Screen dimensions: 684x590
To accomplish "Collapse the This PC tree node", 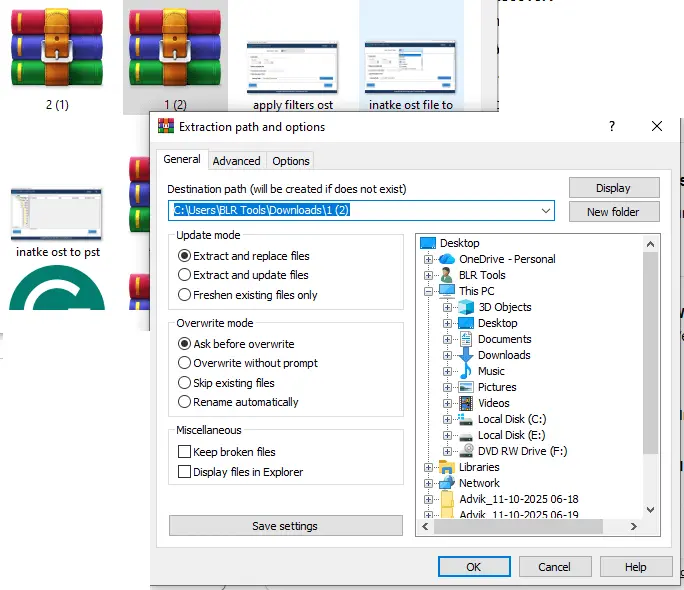I will pos(428,291).
